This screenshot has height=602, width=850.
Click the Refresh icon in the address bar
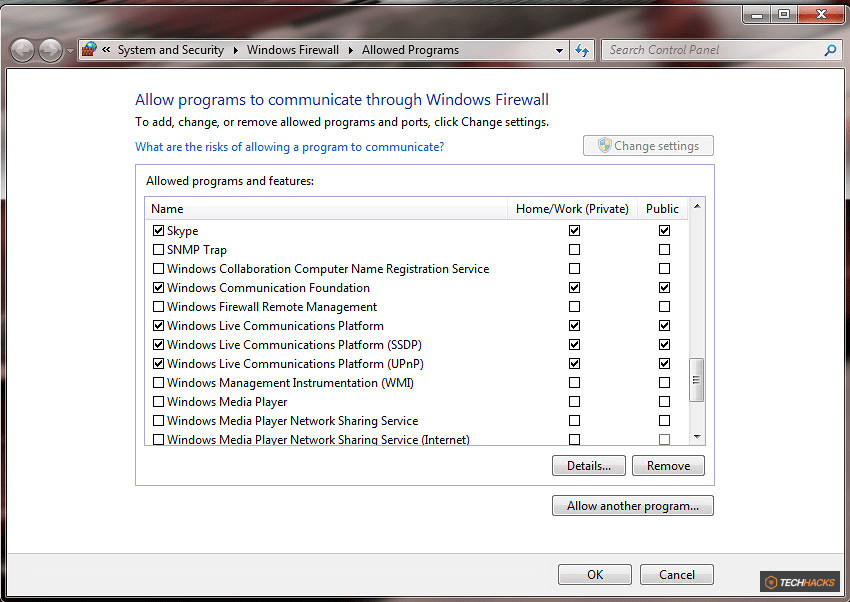[582, 50]
